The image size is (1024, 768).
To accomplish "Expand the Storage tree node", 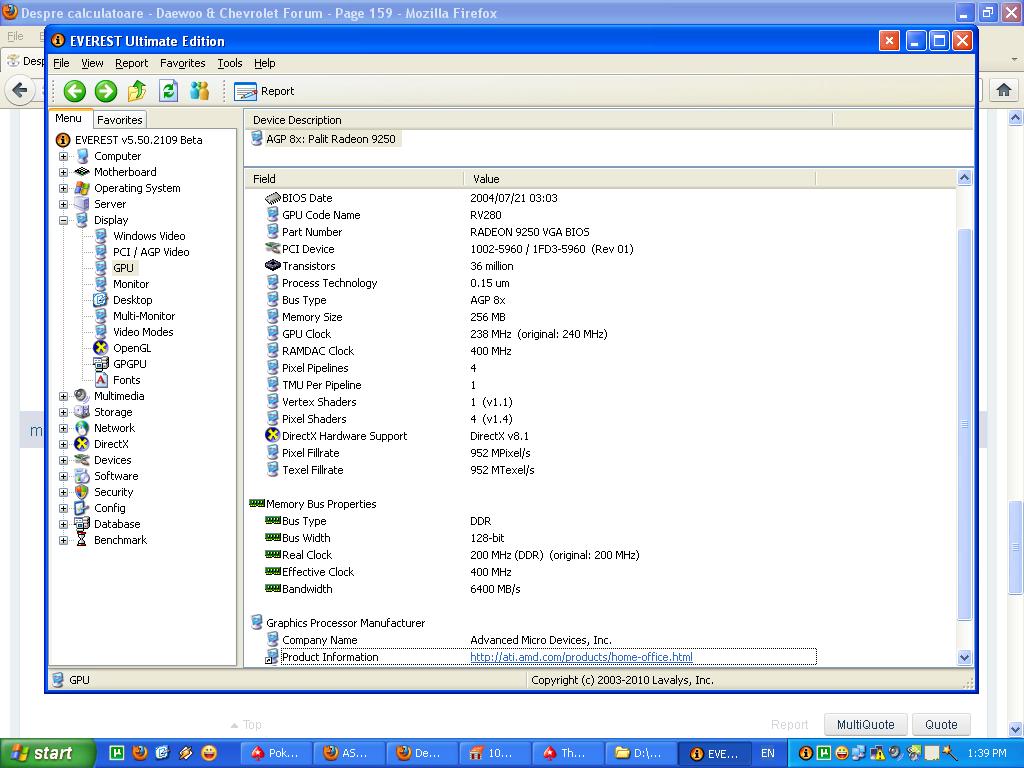I will 63,412.
